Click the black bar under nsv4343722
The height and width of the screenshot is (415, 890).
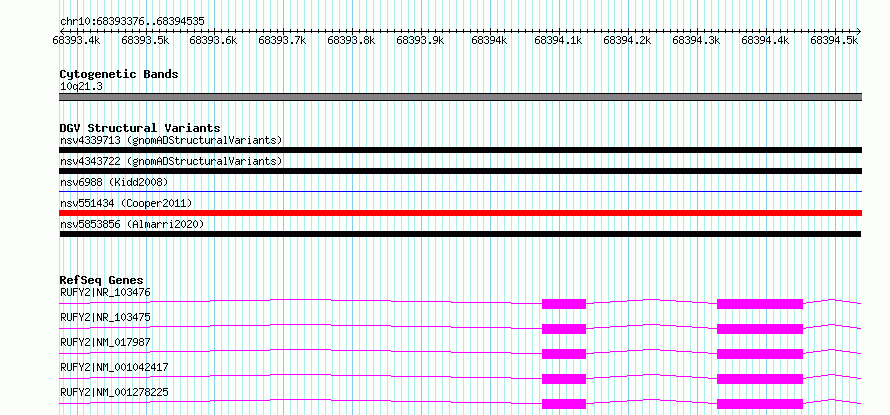pyautogui.click(x=460, y=171)
